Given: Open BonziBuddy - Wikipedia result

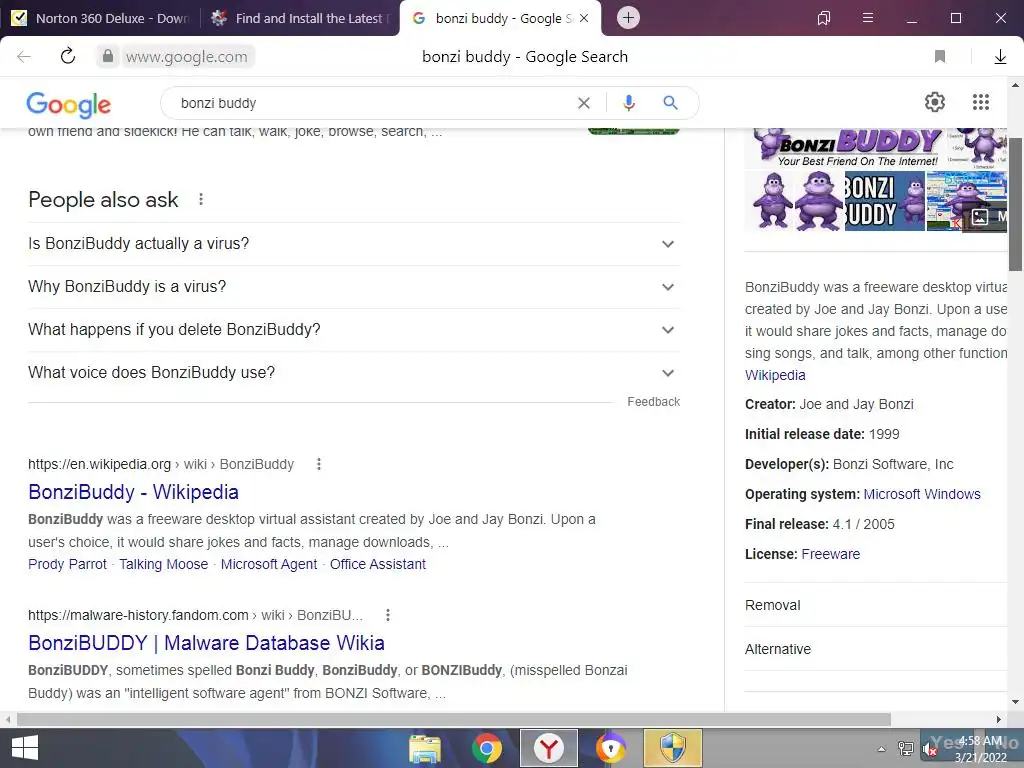Looking at the screenshot, I should click(133, 492).
